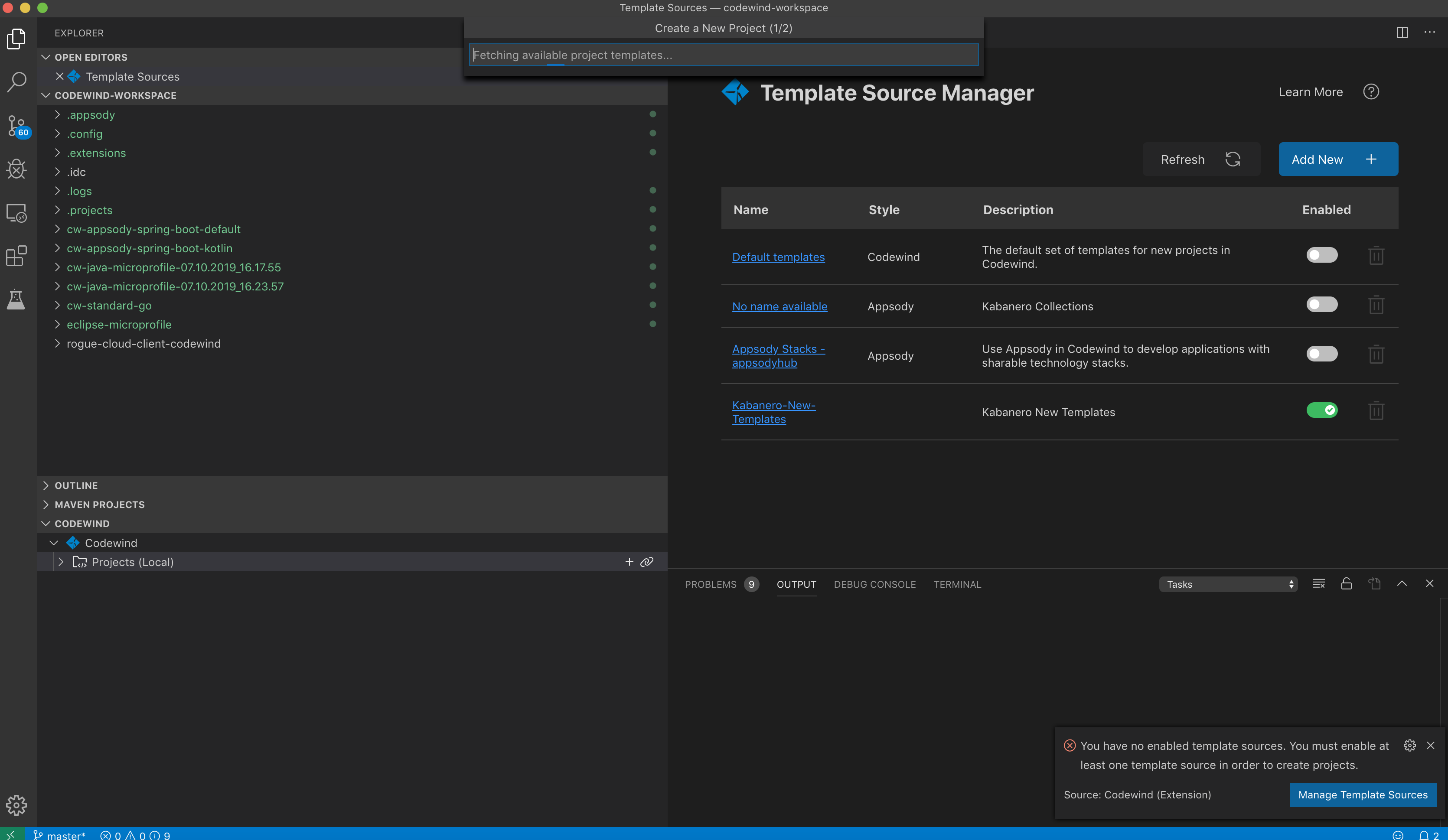
Task: Clear the Output panel contents
Action: pos(1318,584)
